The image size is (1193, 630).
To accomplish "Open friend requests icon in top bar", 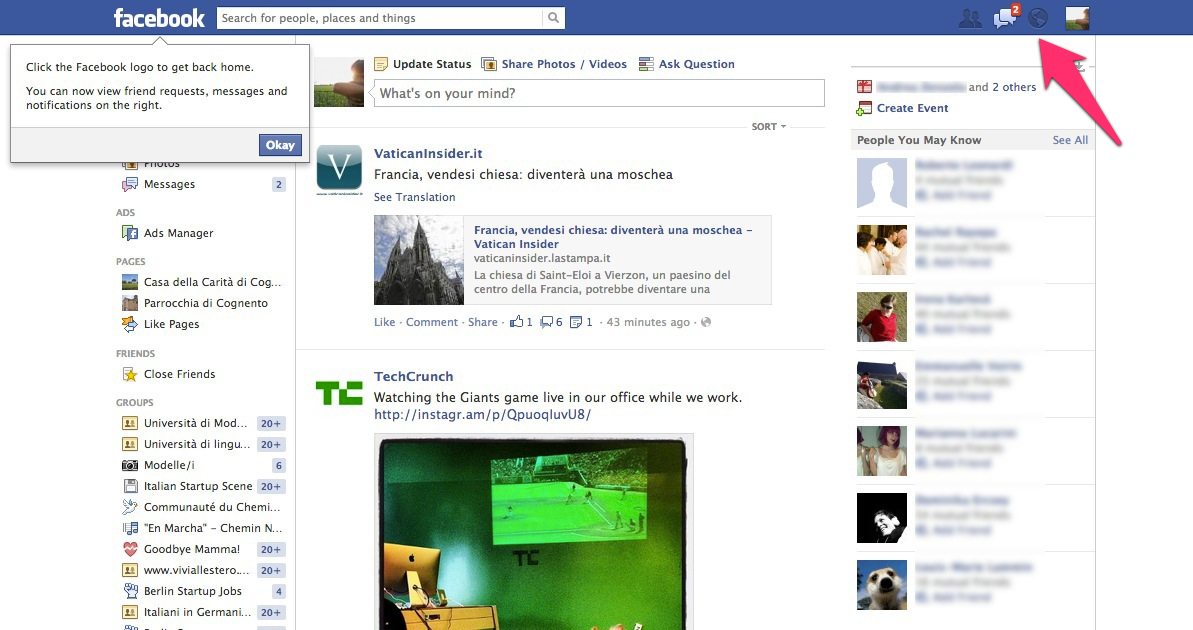I will [970, 18].
